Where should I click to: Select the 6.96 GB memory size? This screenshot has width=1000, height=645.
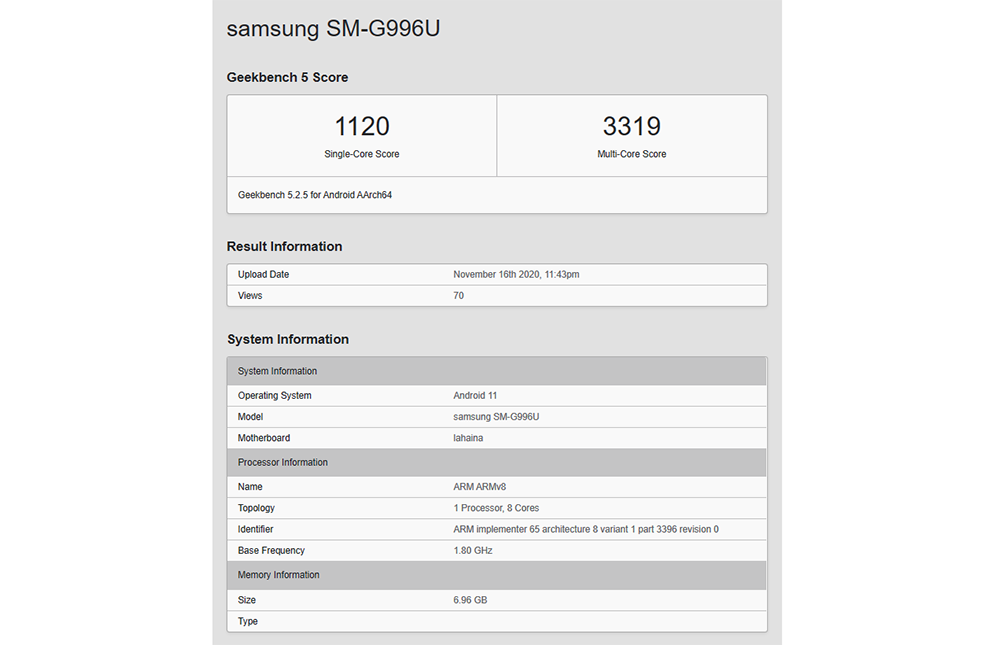[x=470, y=600]
